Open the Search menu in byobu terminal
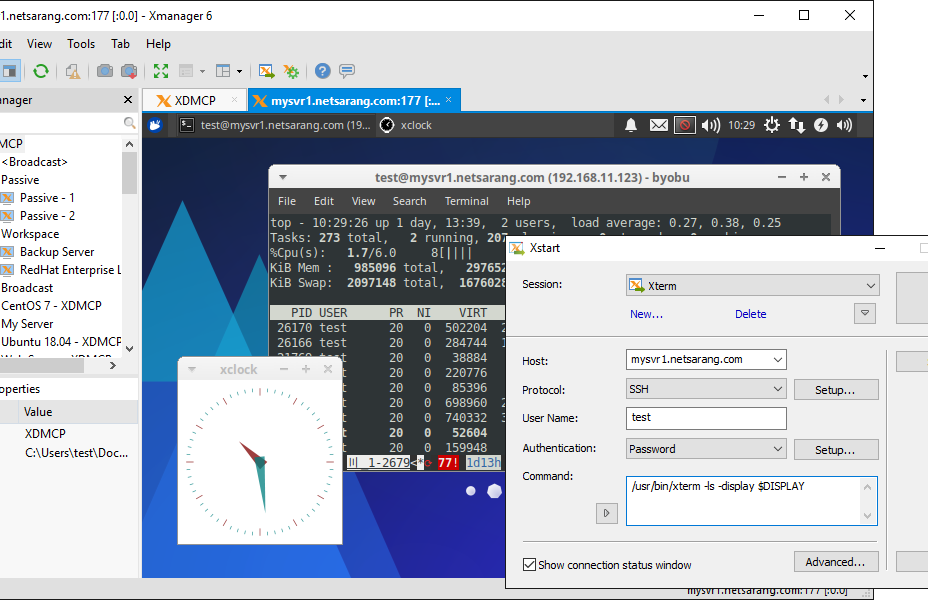This screenshot has height=600, width=928. click(x=410, y=201)
